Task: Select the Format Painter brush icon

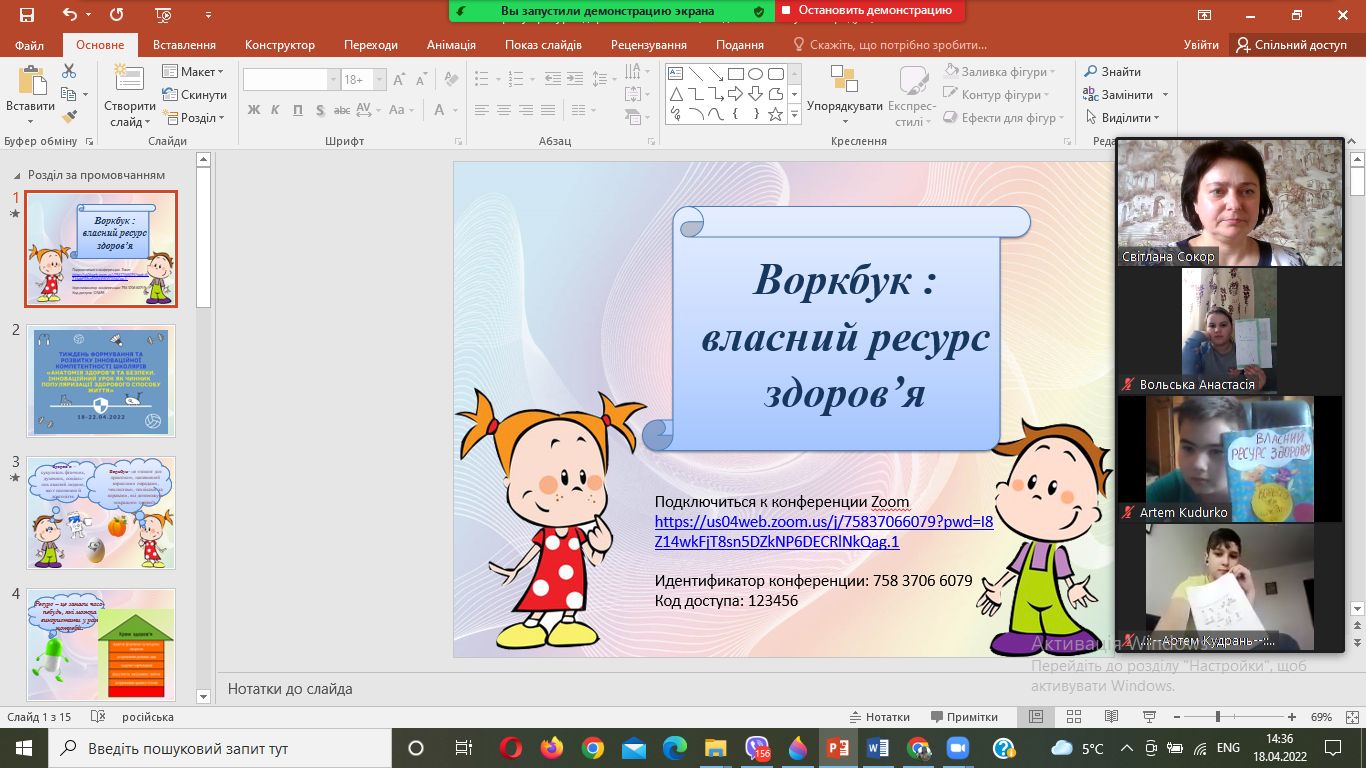Action: coord(69,118)
